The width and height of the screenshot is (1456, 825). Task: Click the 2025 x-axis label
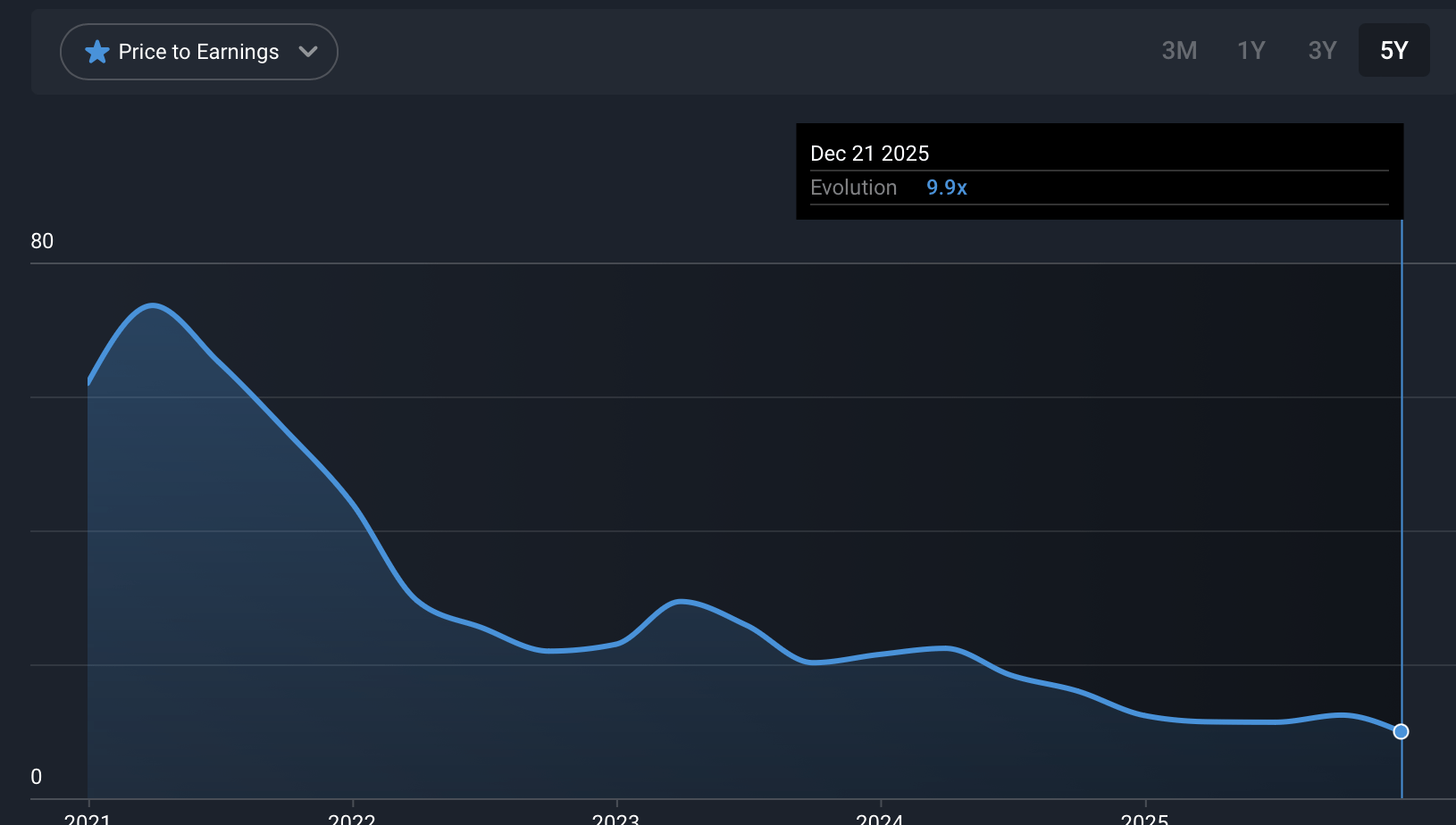pyautogui.click(x=1144, y=819)
